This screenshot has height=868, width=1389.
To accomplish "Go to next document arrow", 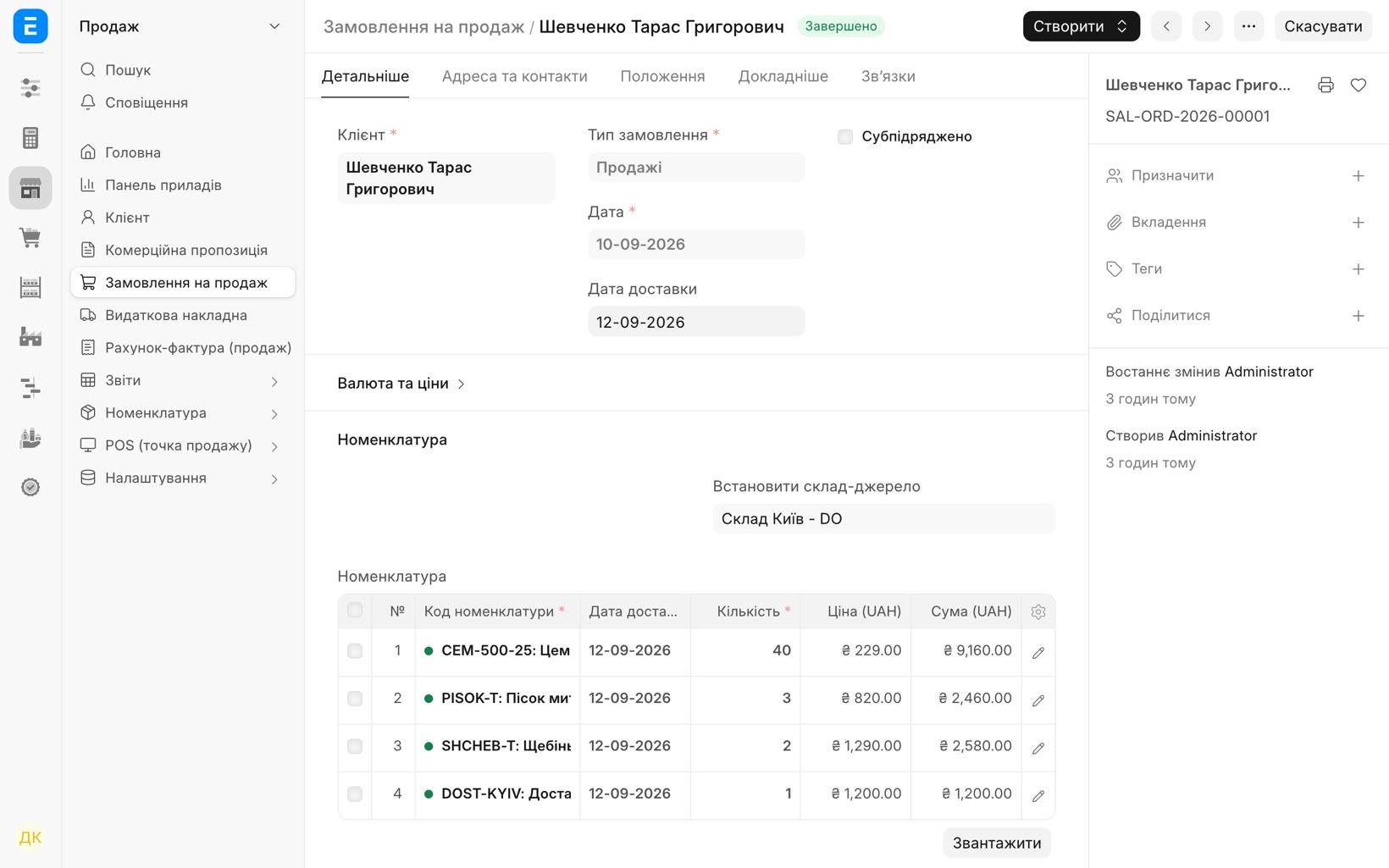I will 1207,26.
